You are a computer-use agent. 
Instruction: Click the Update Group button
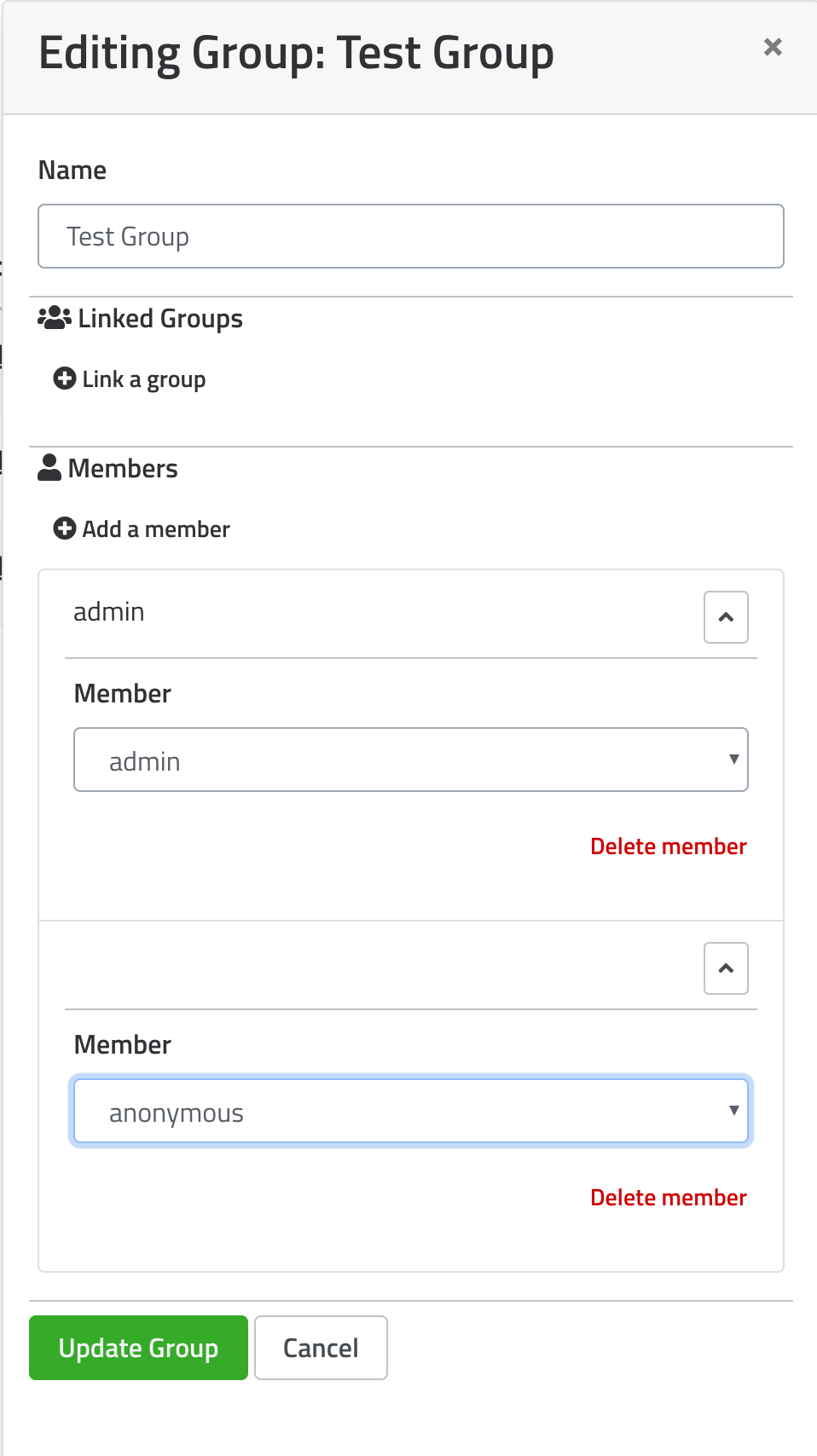(138, 1348)
